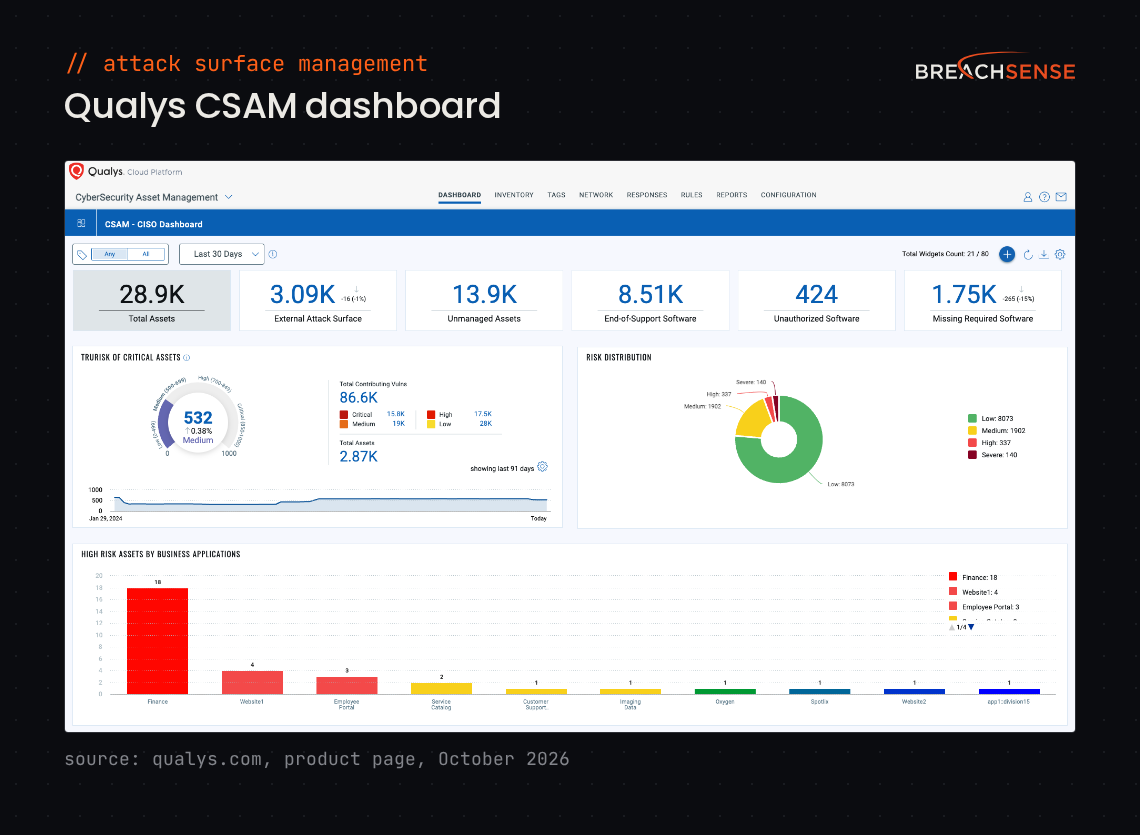The image size is (1140, 835).
Task: Click the tag filter icon
Action: pos(82,255)
